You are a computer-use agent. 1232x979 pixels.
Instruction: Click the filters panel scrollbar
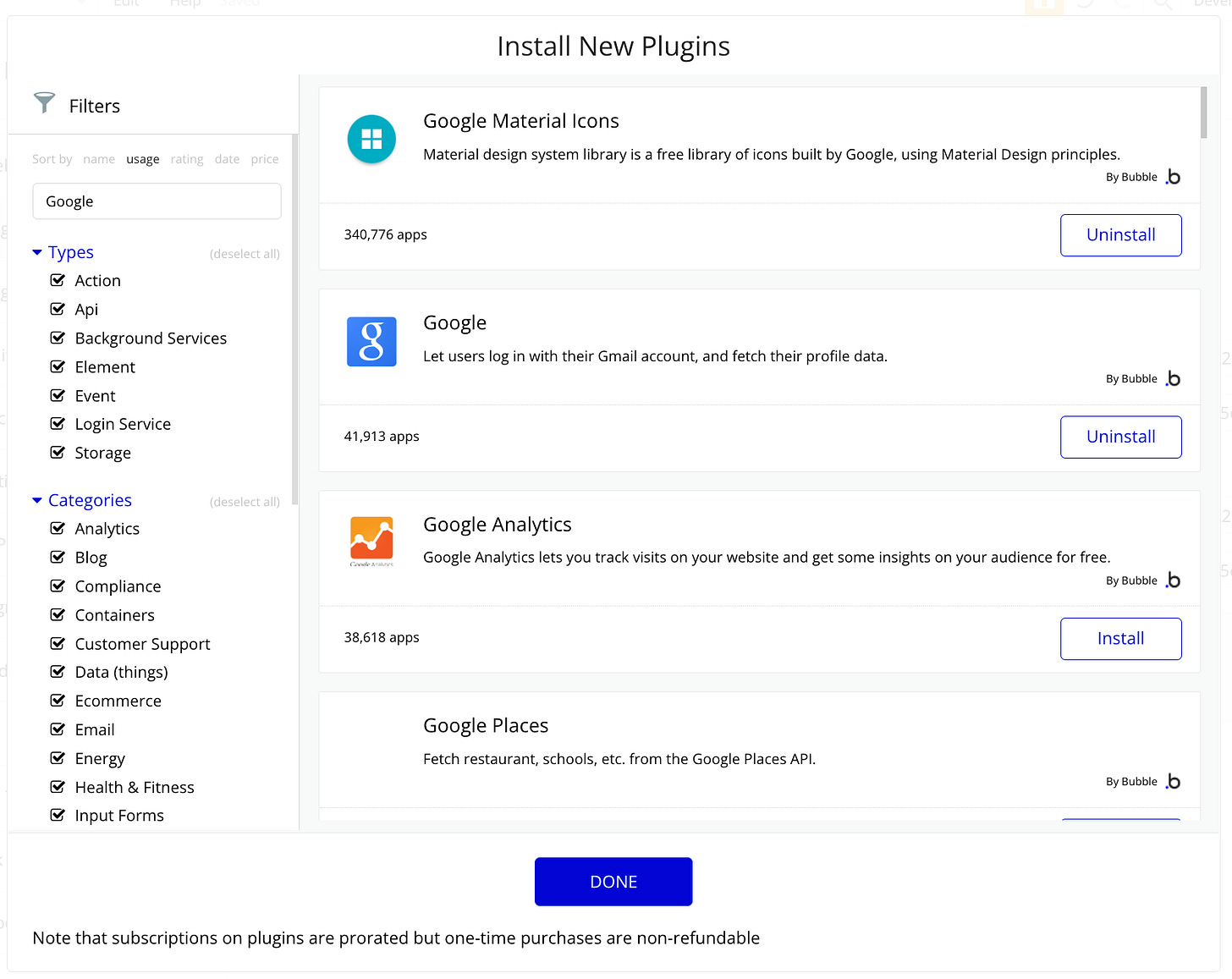294,320
